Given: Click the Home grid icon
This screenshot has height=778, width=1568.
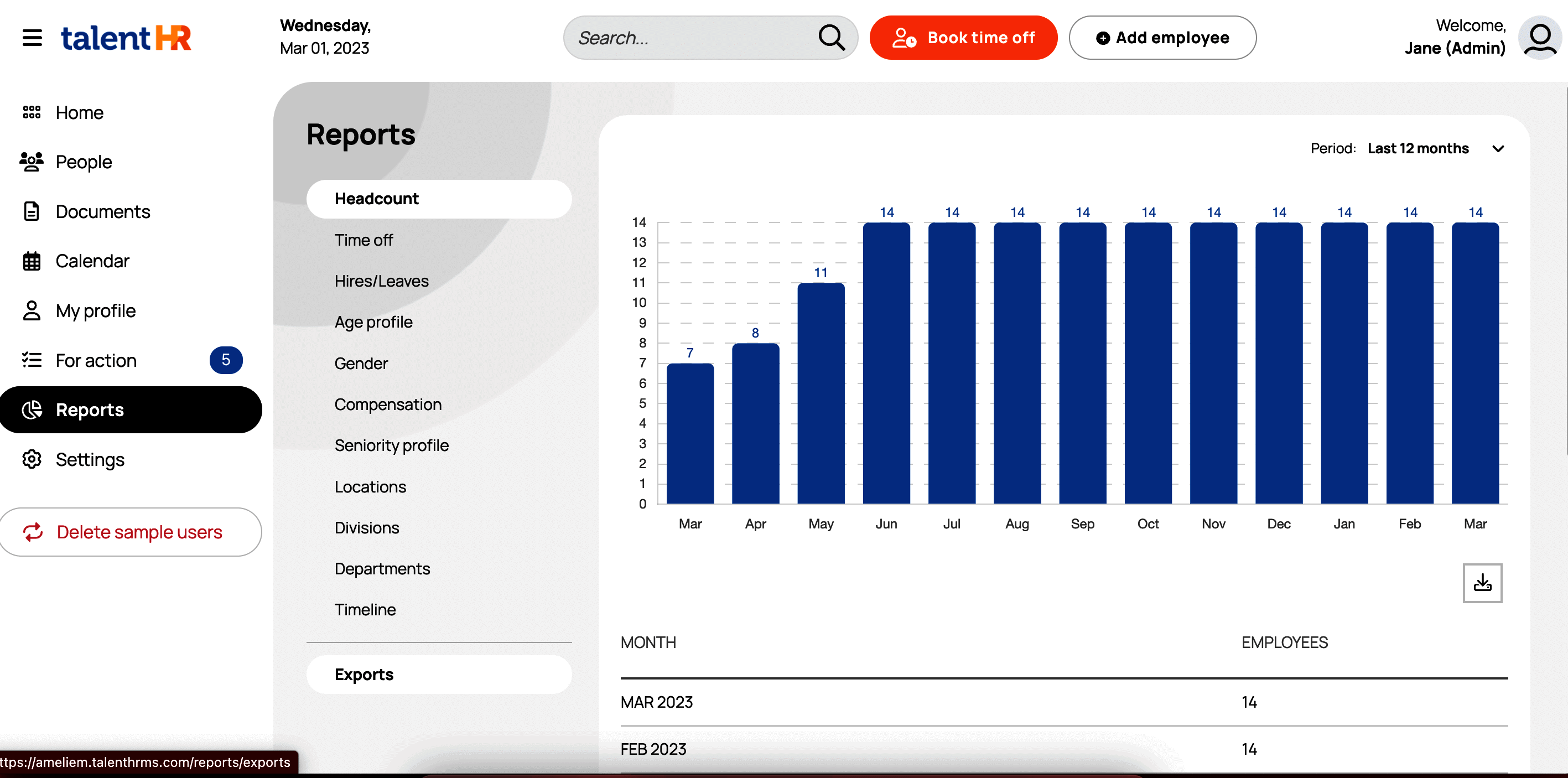Looking at the screenshot, I should pyautogui.click(x=32, y=113).
